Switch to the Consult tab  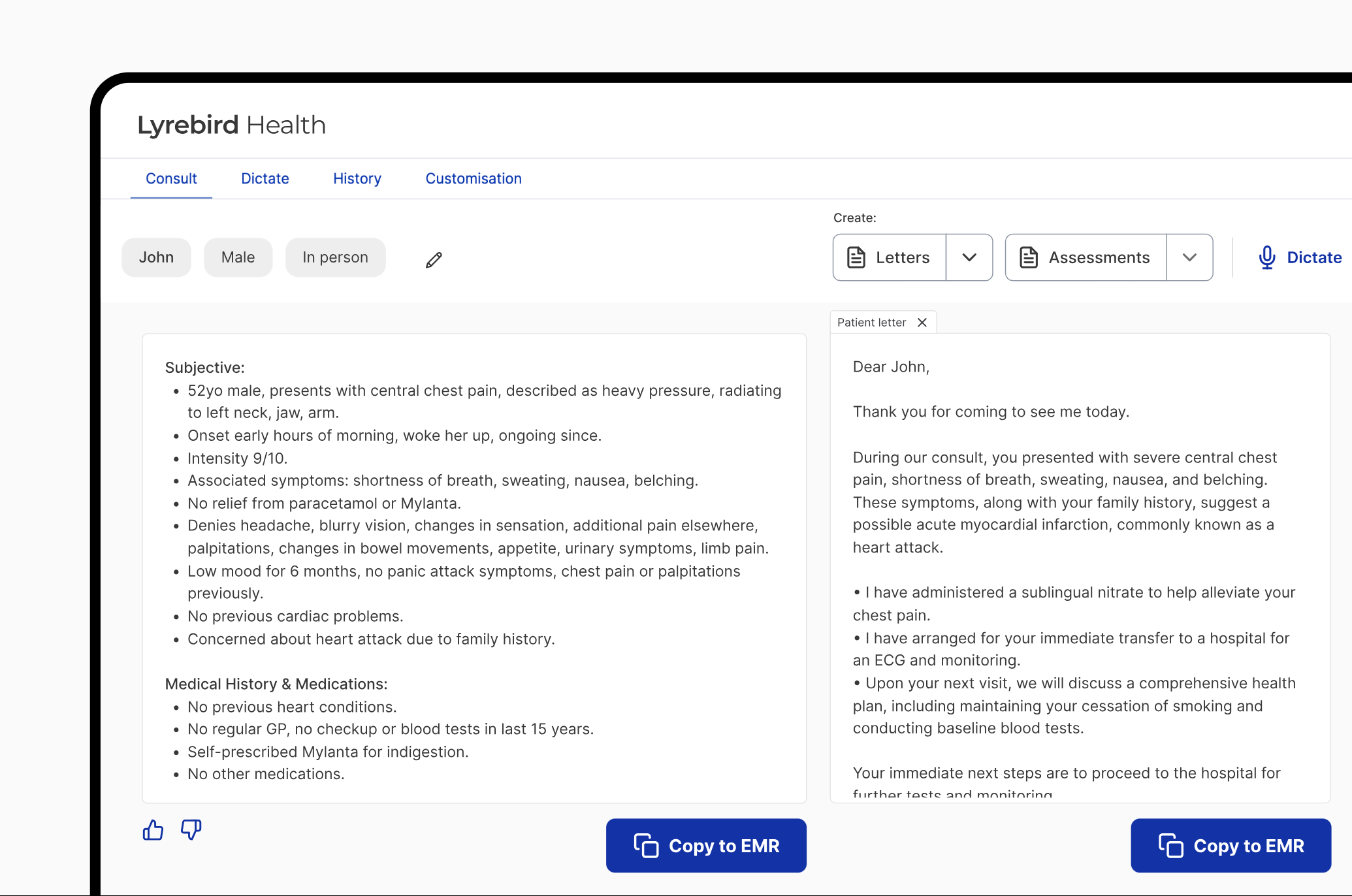click(171, 178)
